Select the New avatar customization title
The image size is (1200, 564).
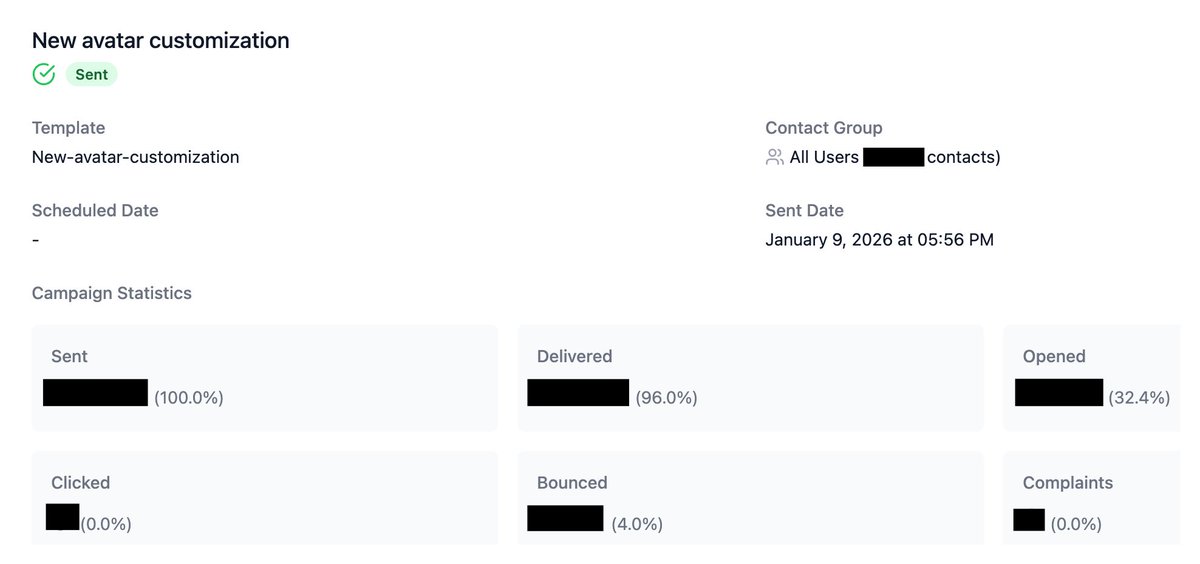coord(161,41)
